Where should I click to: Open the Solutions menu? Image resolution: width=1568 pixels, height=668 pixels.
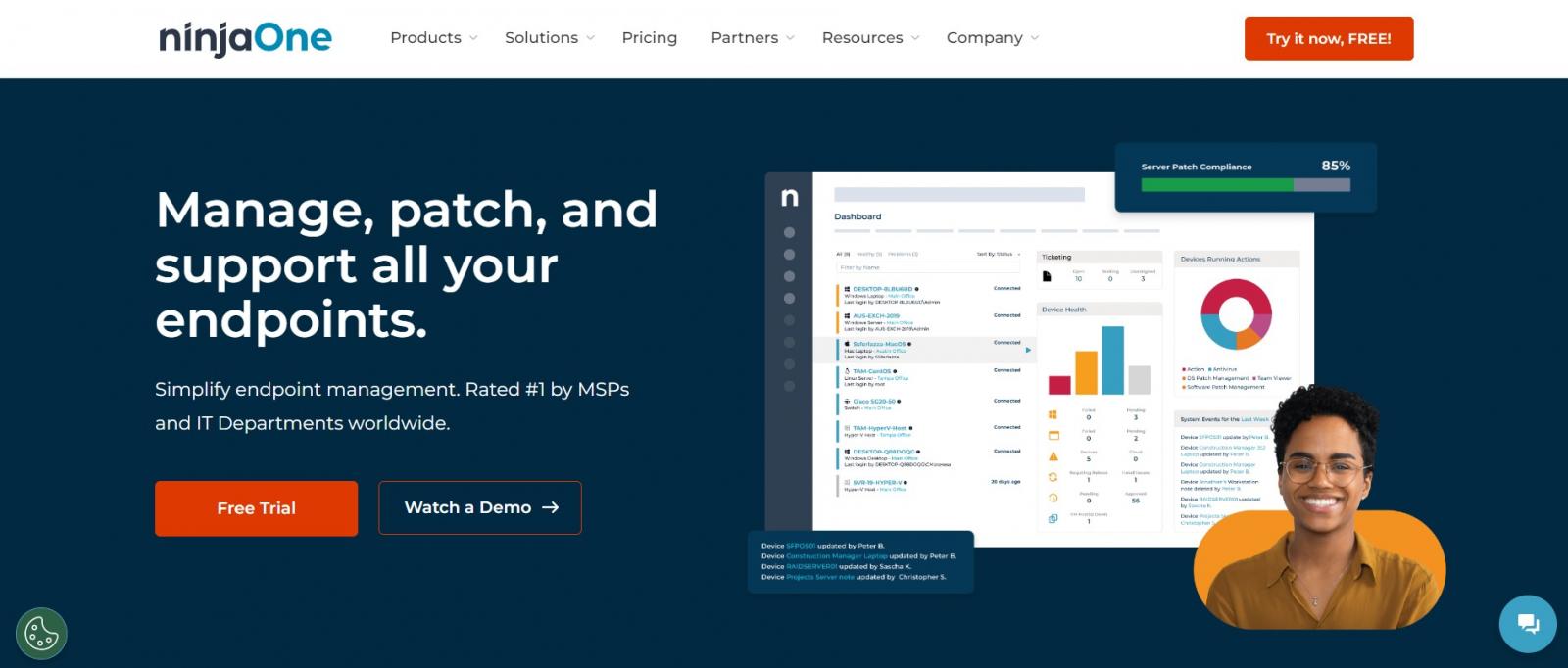(x=541, y=38)
